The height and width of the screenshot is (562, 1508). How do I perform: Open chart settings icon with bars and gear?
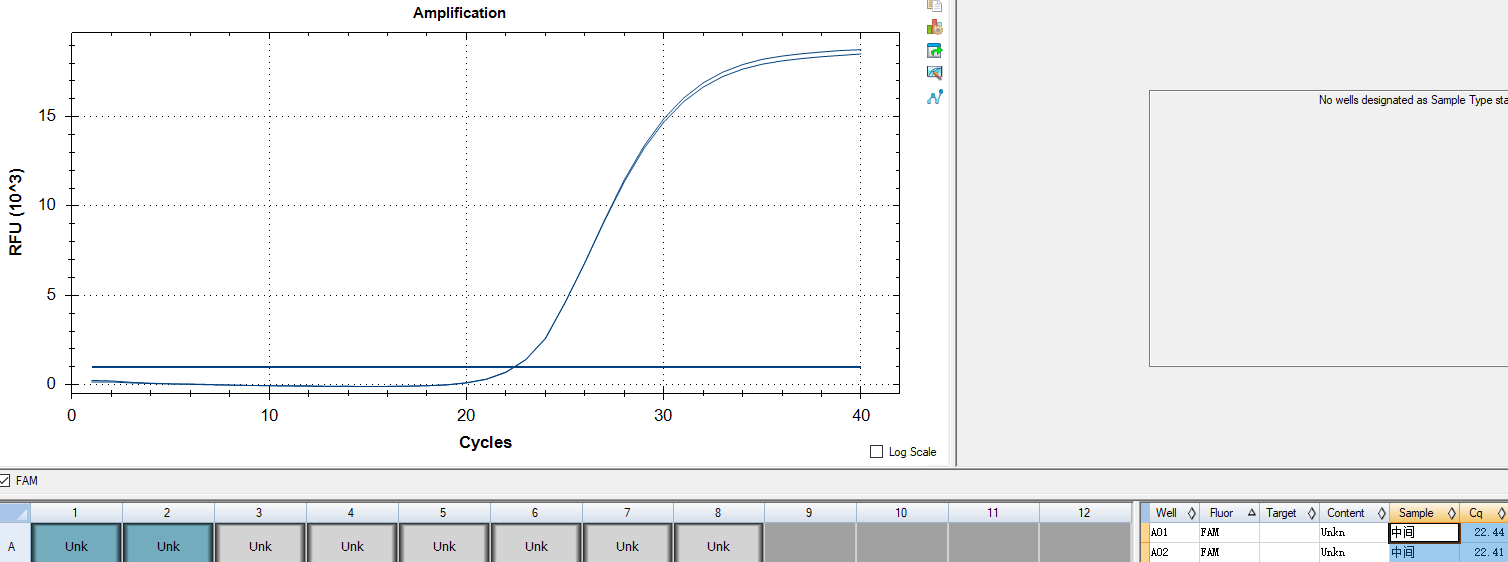pyautogui.click(x=935, y=27)
